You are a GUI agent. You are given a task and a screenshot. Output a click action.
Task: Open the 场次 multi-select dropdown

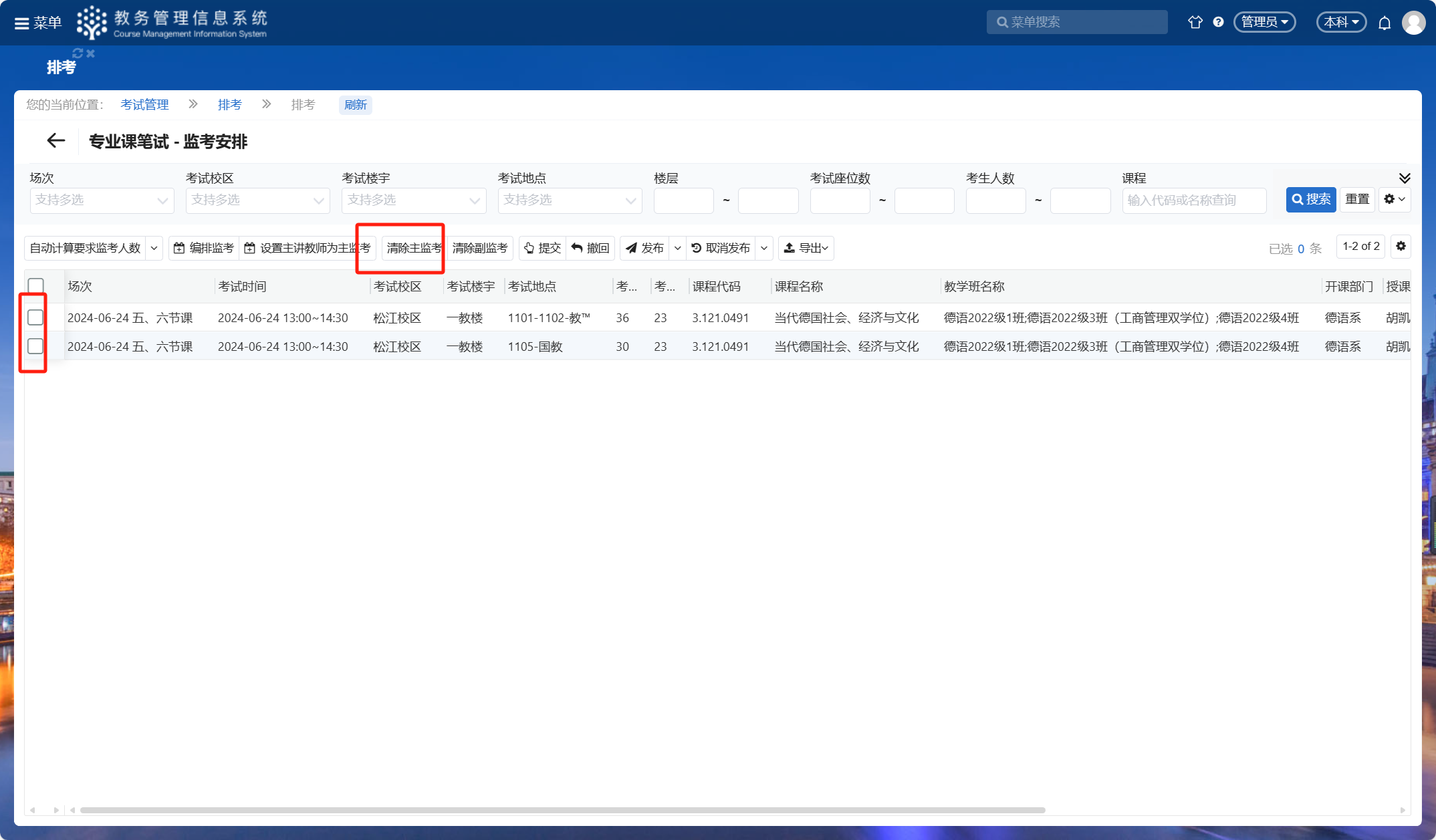click(102, 200)
